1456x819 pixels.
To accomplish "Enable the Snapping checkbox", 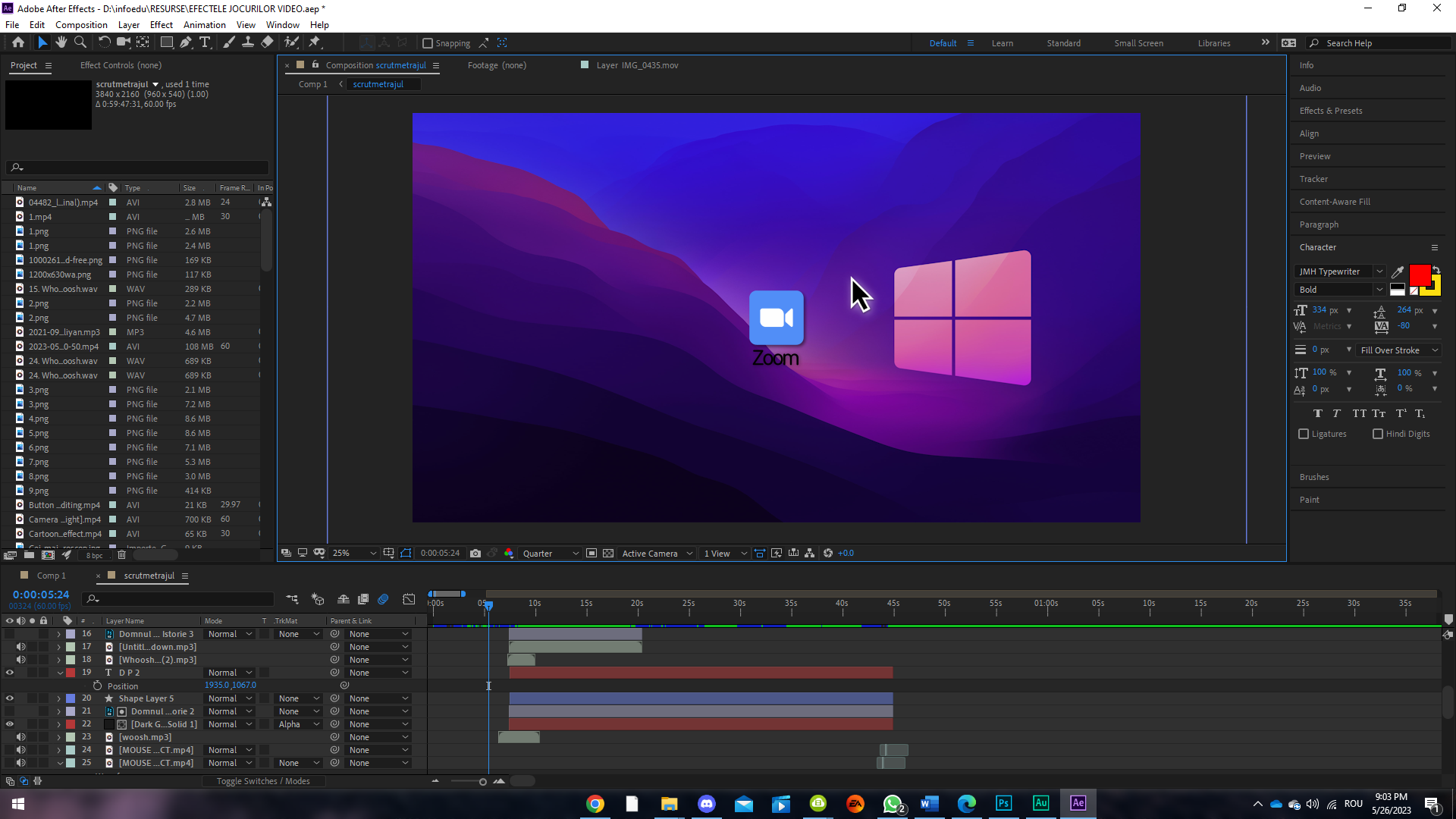I will click(x=428, y=43).
